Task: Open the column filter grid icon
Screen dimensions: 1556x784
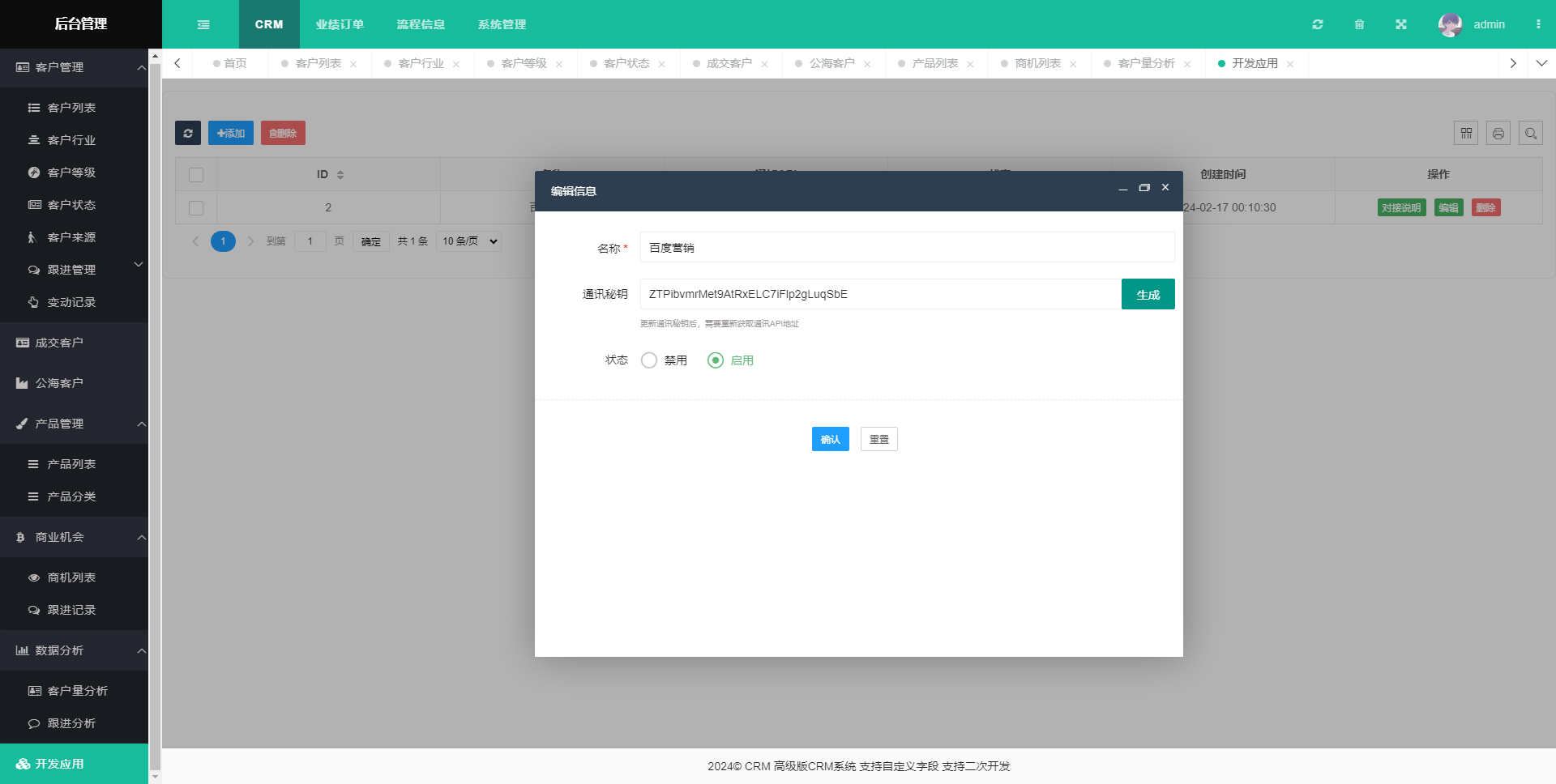Action: (x=1466, y=133)
